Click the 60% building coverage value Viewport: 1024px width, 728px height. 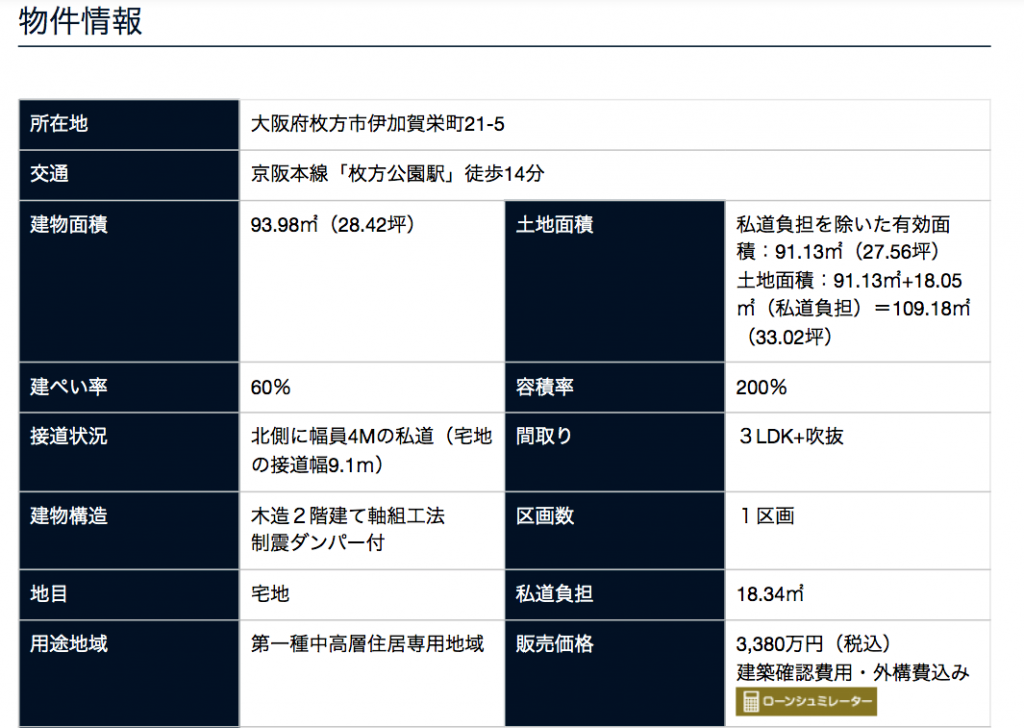click(271, 387)
